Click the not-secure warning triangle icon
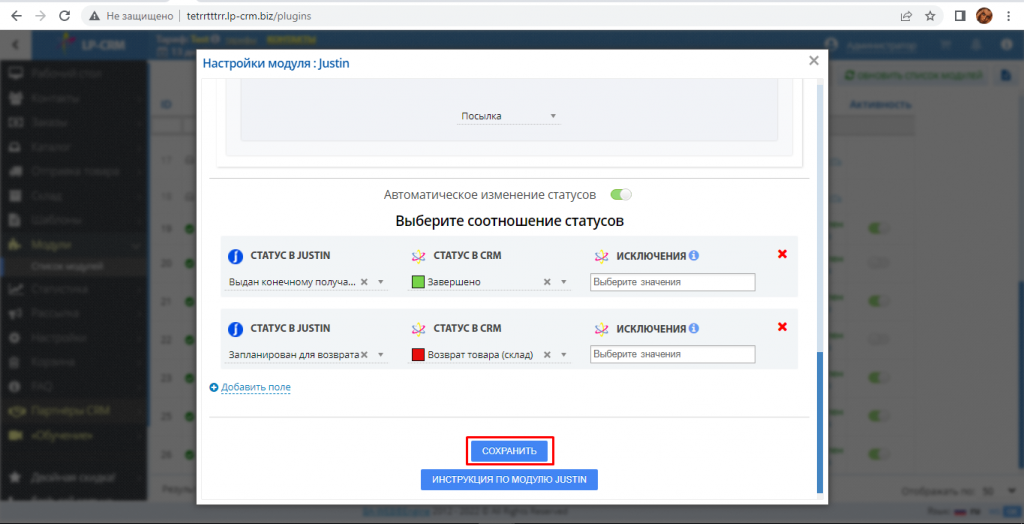1024x524 pixels. pyautogui.click(x=95, y=16)
